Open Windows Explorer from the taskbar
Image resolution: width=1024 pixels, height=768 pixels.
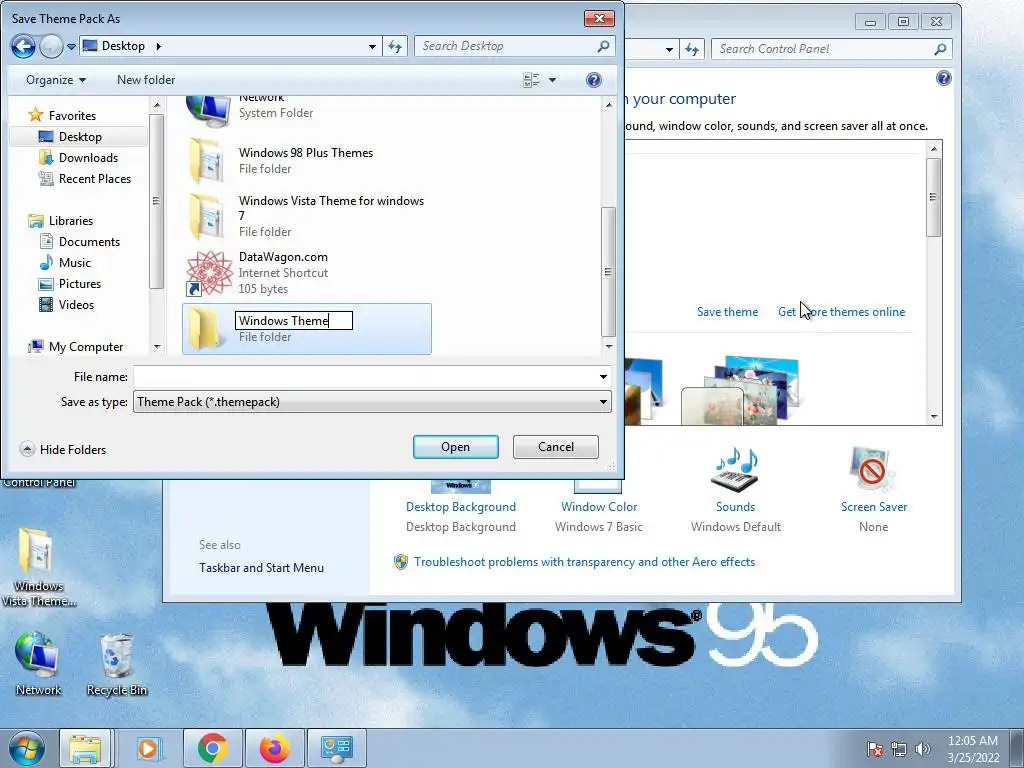(x=85, y=748)
